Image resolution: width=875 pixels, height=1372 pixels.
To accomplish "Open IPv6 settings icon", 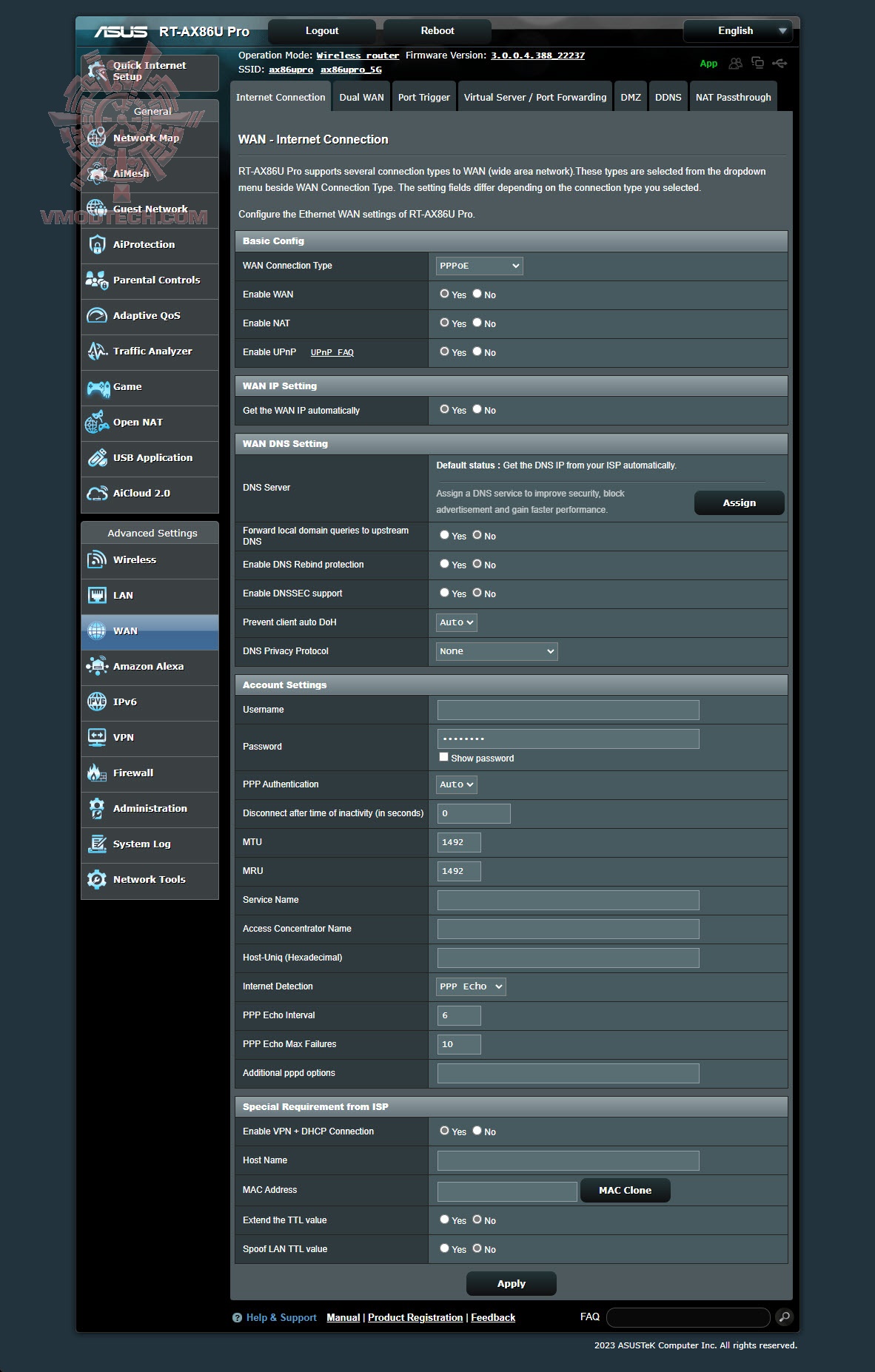I will pos(97,702).
